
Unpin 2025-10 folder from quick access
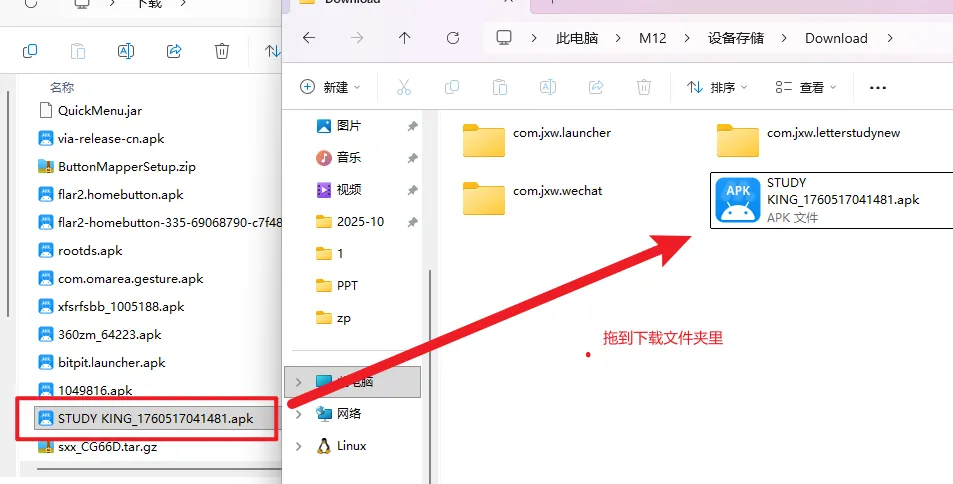(412, 222)
